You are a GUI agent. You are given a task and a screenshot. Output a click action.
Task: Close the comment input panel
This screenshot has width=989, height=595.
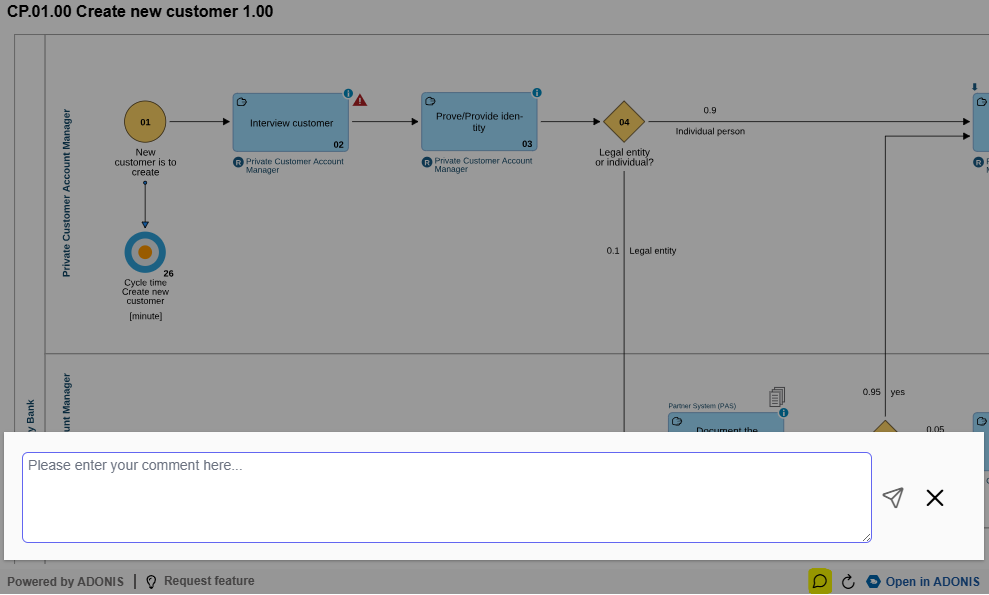(935, 497)
